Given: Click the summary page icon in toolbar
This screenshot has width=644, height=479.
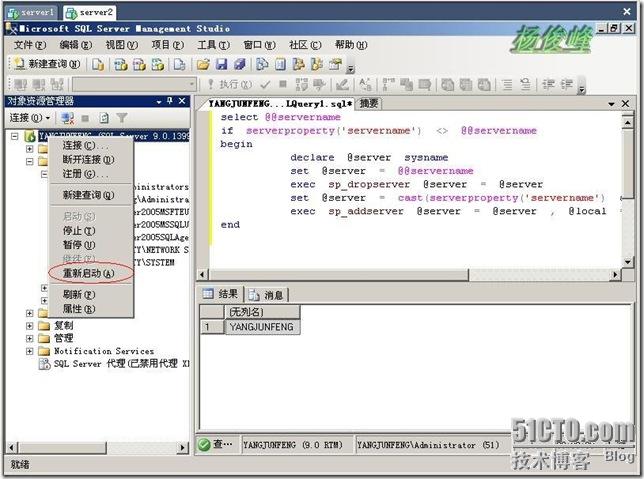Looking at the screenshot, I should pyautogui.click(x=281, y=64).
